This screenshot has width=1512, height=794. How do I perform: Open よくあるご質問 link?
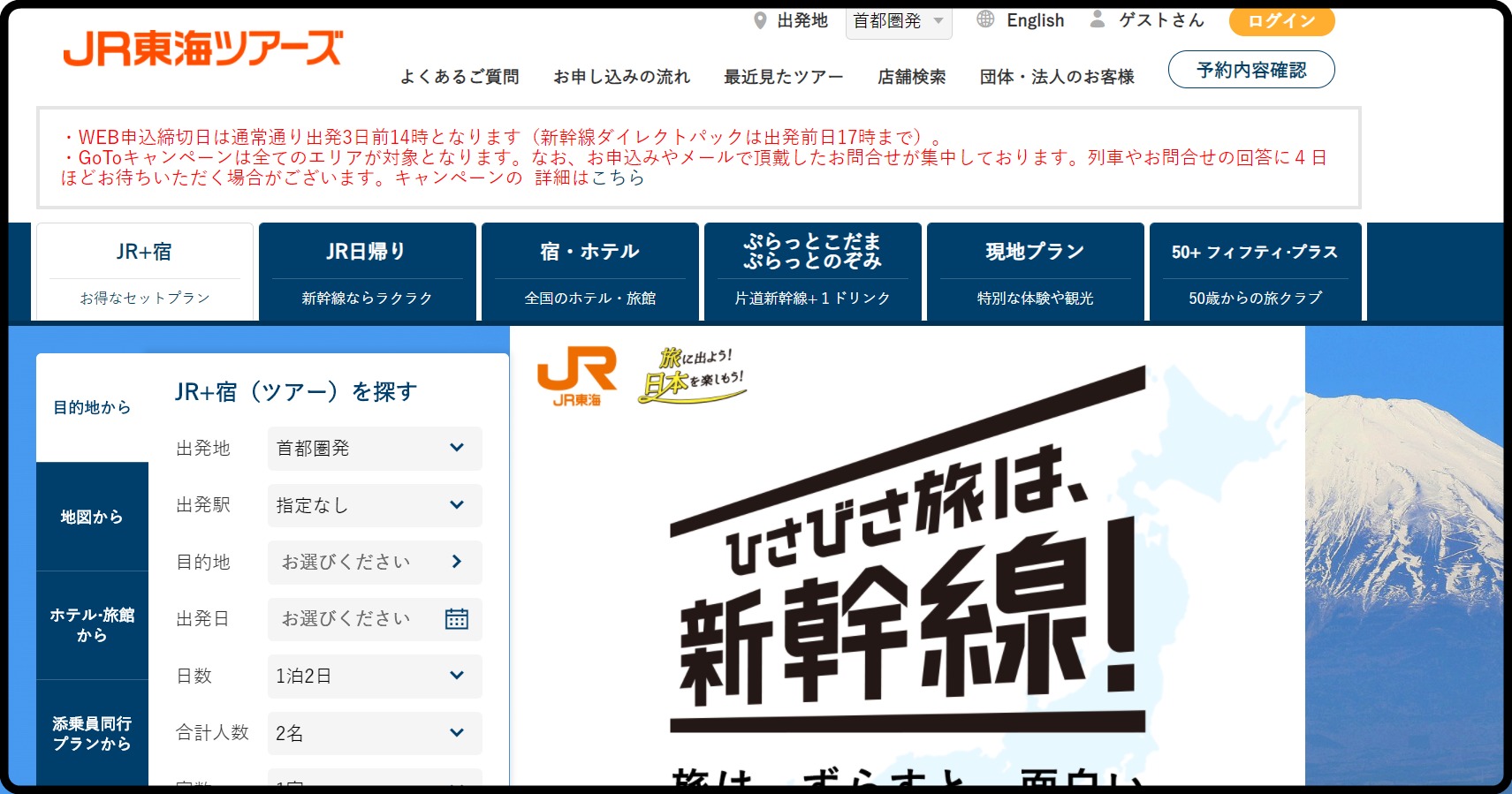point(460,77)
